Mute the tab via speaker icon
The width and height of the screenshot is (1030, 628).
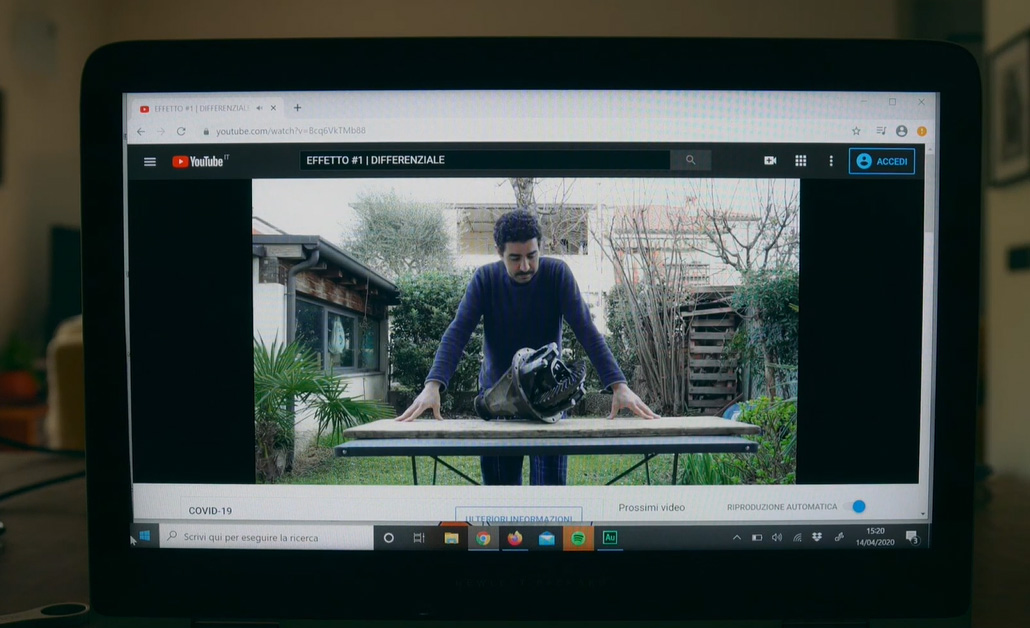pyautogui.click(x=259, y=108)
